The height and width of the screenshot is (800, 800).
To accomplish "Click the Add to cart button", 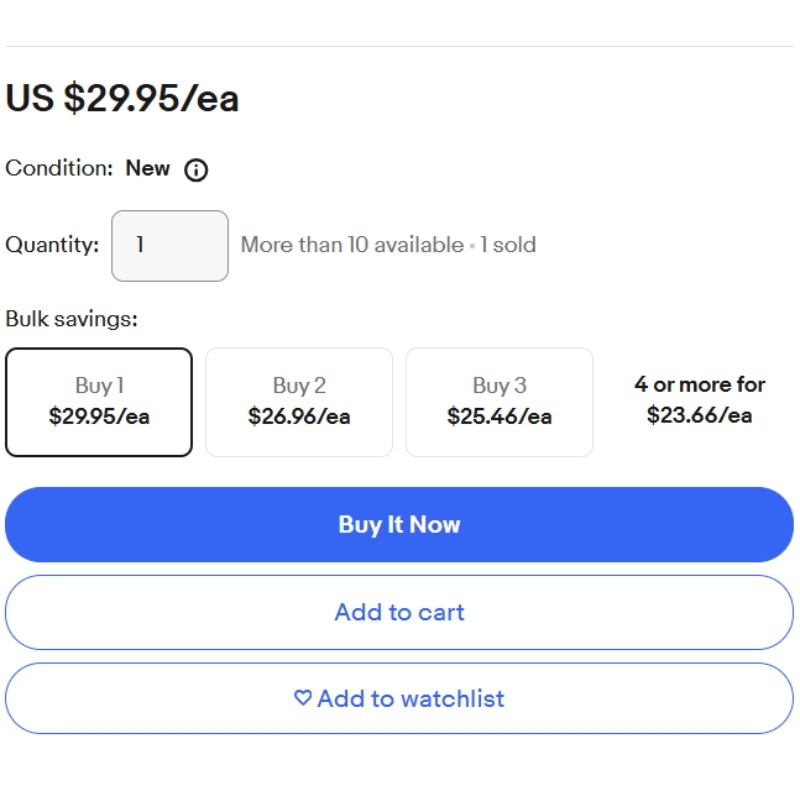I will coord(399,612).
